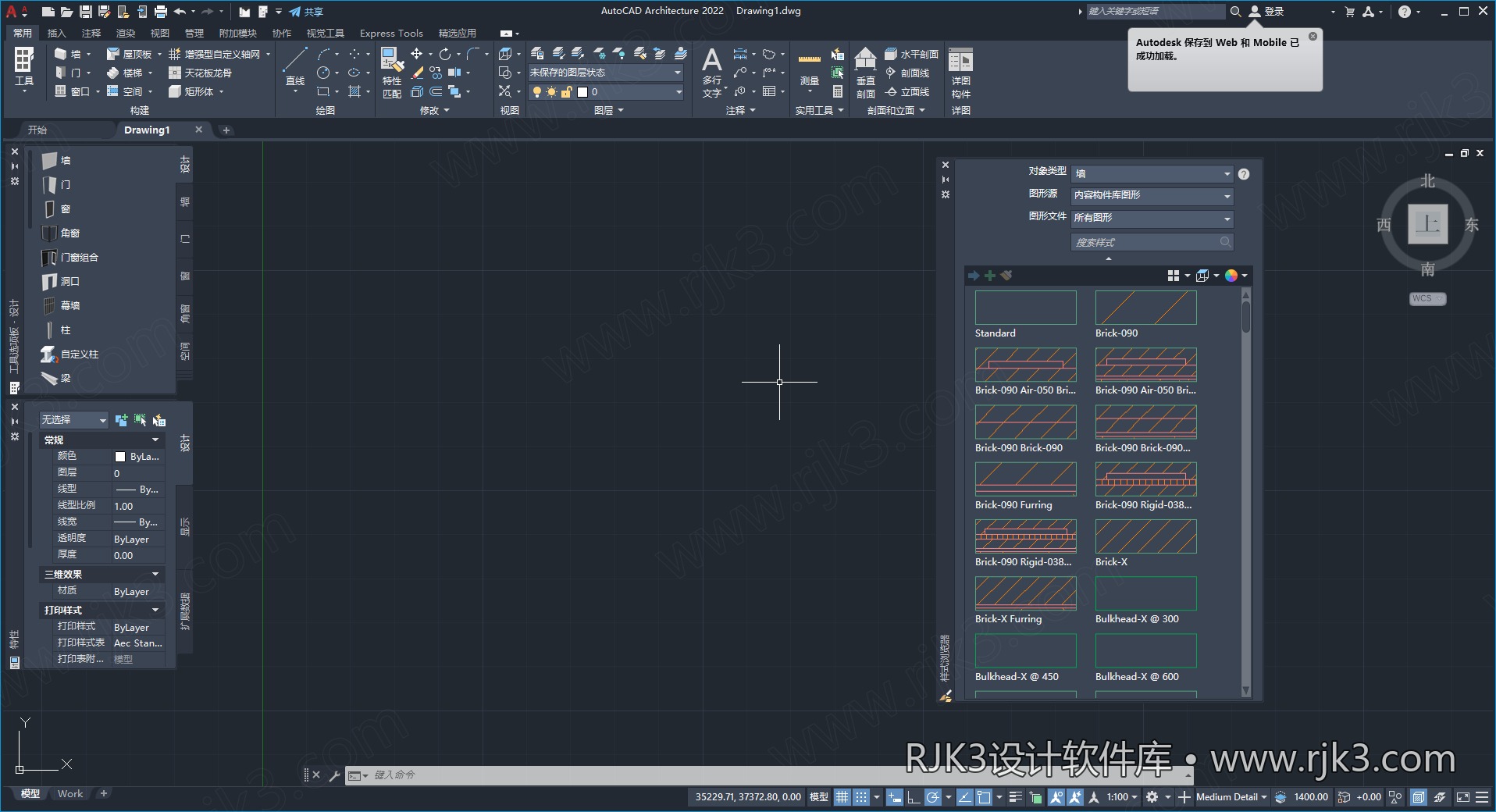Click the 直线 line tool in ribbon
Image resolution: width=1496 pixels, height=812 pixels.
coord(295,69)
